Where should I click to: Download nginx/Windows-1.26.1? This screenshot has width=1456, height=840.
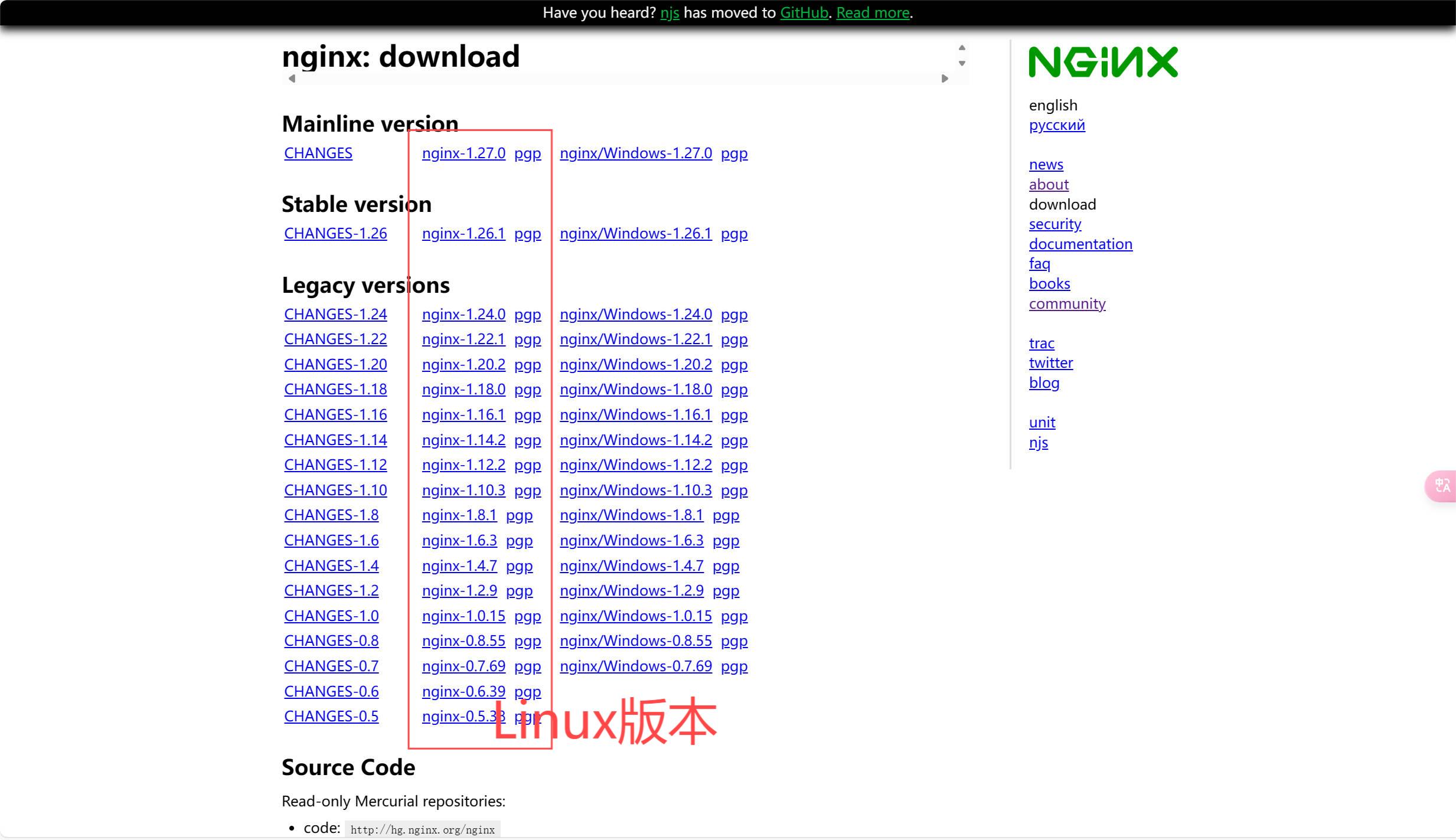636,234
